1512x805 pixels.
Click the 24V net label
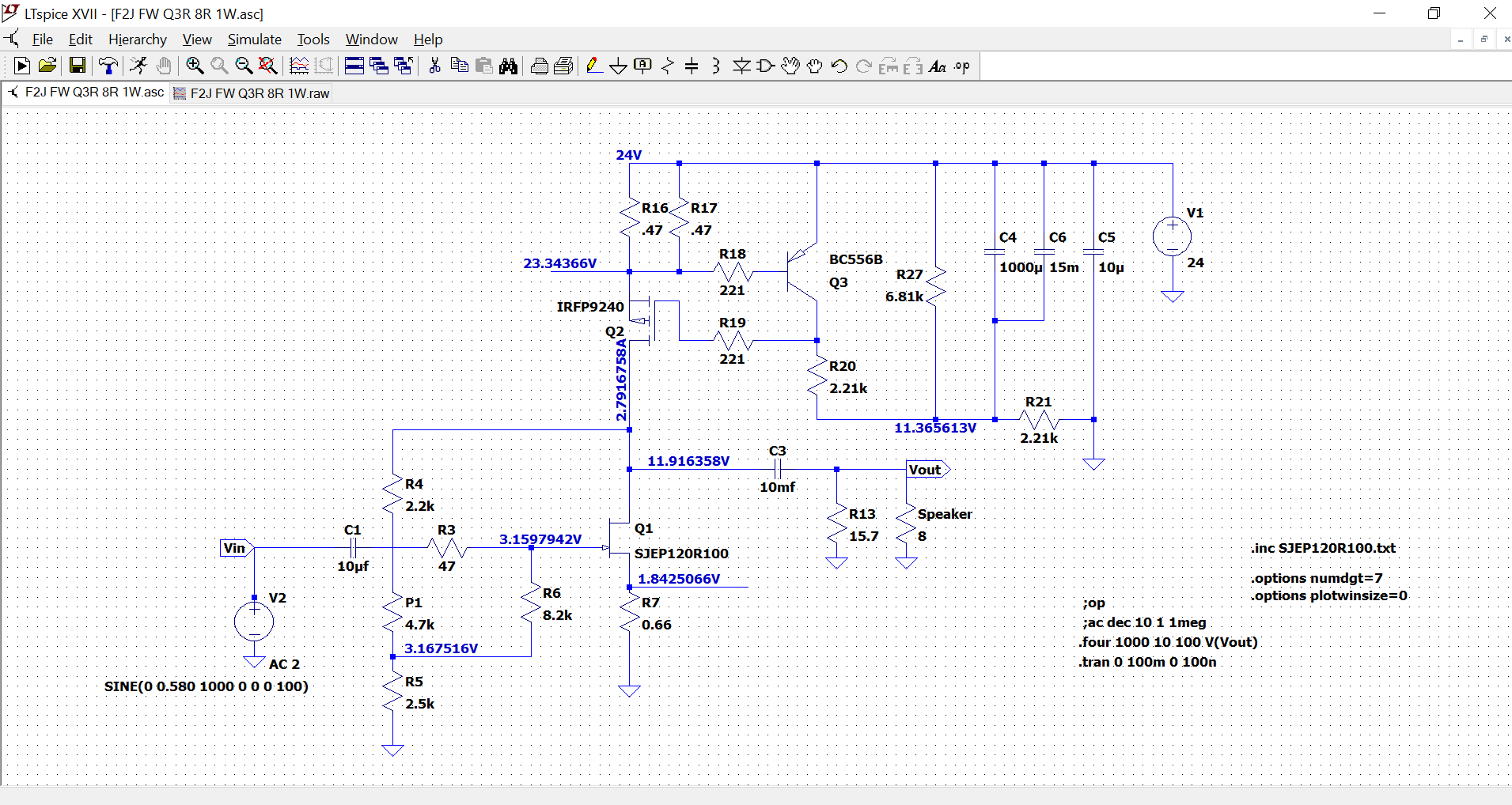[x=629, y=155]
